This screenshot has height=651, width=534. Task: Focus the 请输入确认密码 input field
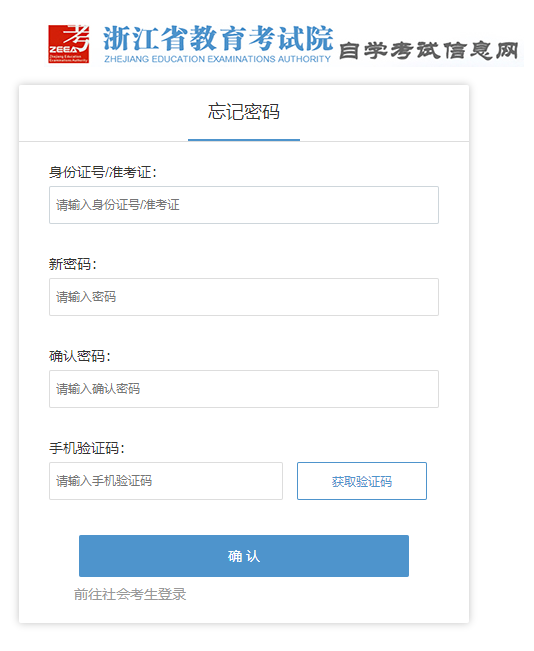point(244,389)
